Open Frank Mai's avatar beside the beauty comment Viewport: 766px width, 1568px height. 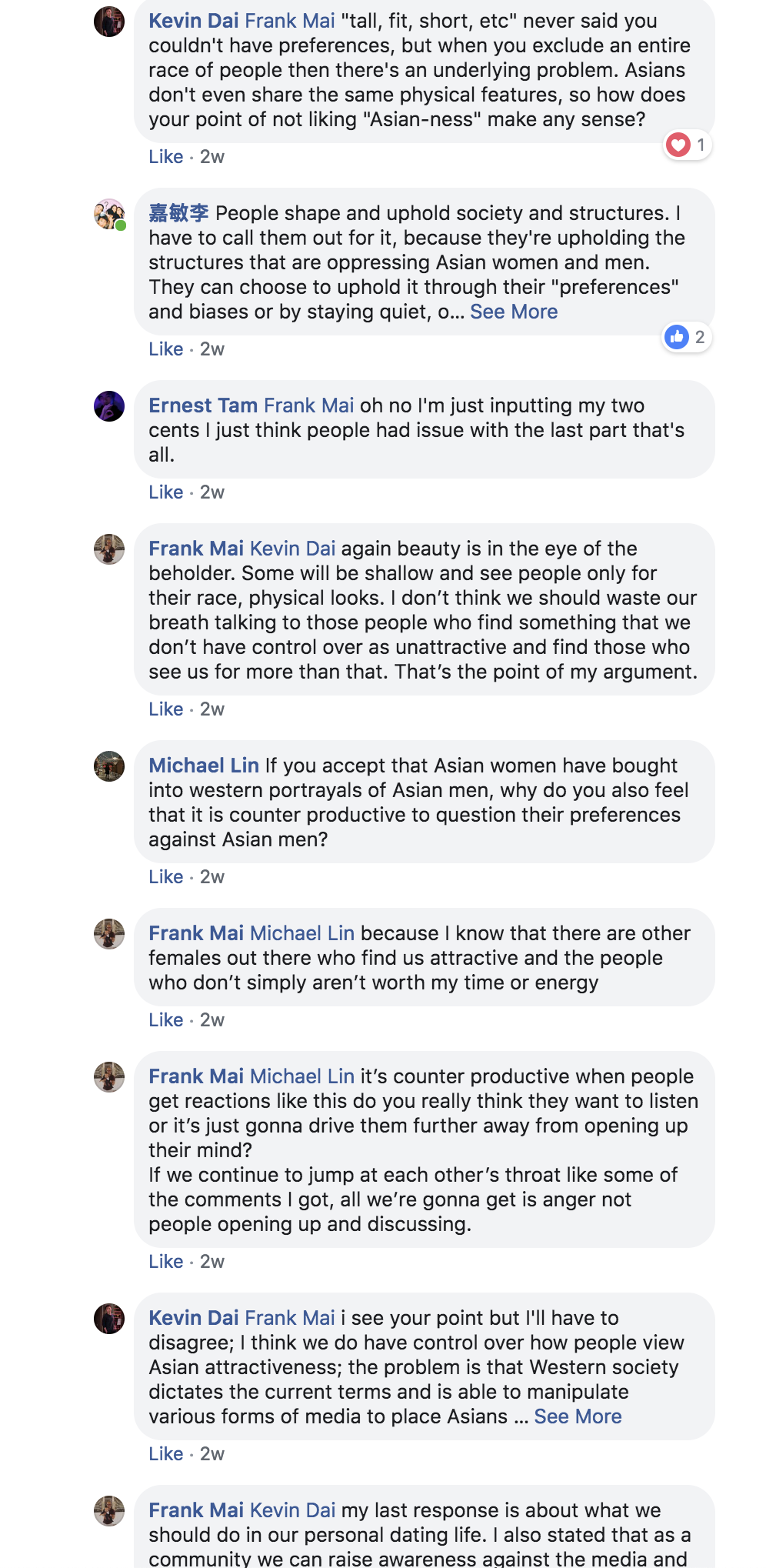(x=109, y=549)
